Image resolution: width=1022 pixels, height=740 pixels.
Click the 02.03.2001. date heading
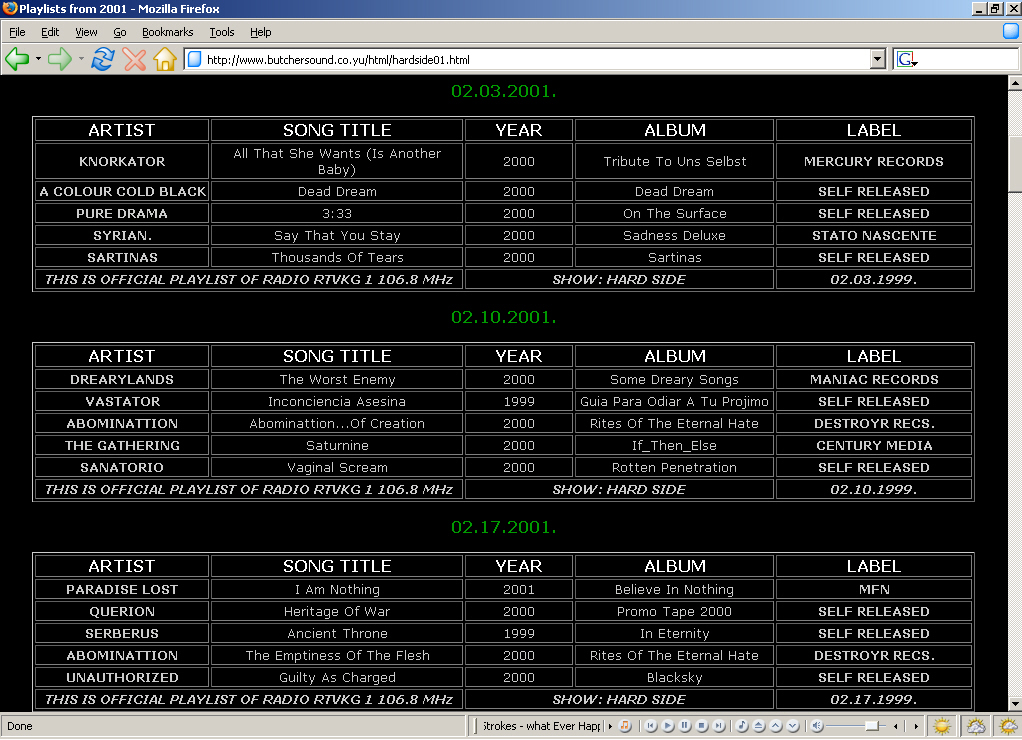click(504, 91)
